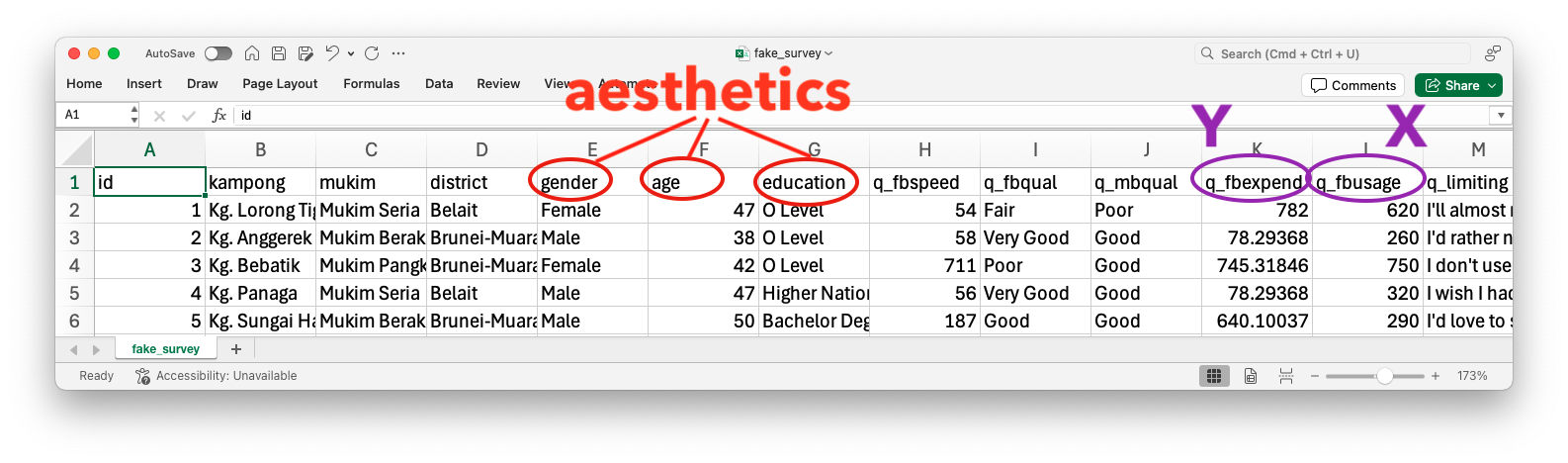Screen dimensions: 1568x463
Task: Switch to Page Break Preview mode
Action: click(x=1286, y=376)
